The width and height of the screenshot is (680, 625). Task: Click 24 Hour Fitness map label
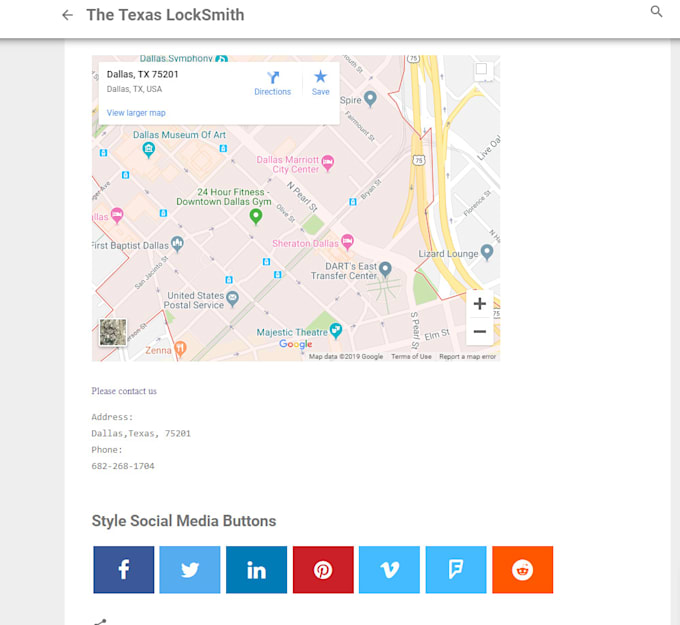pyautogui.click(x=224, y=197)
